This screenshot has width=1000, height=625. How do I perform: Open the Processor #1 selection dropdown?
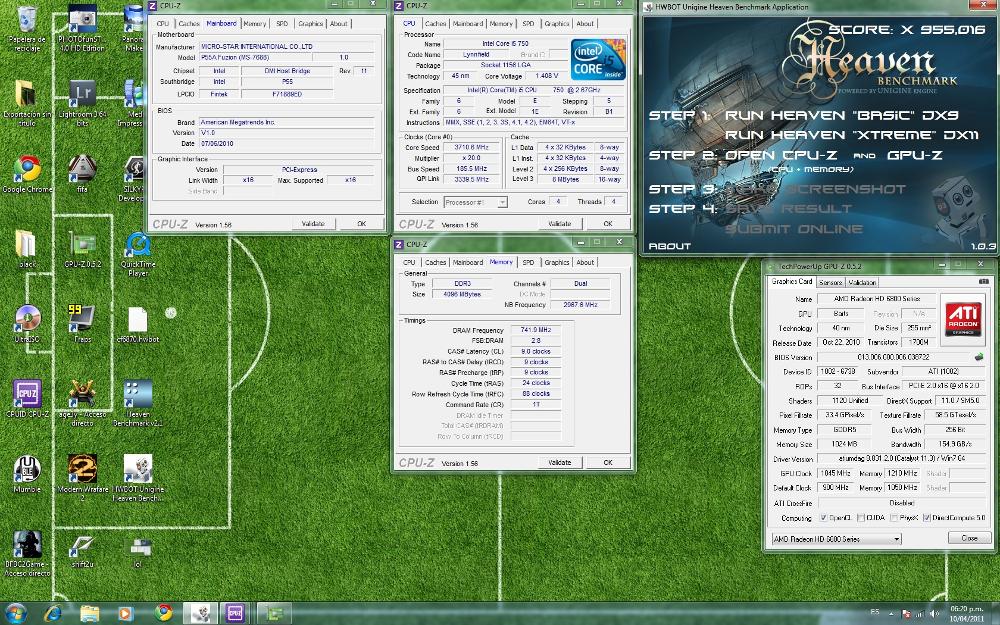coord(475,202)
